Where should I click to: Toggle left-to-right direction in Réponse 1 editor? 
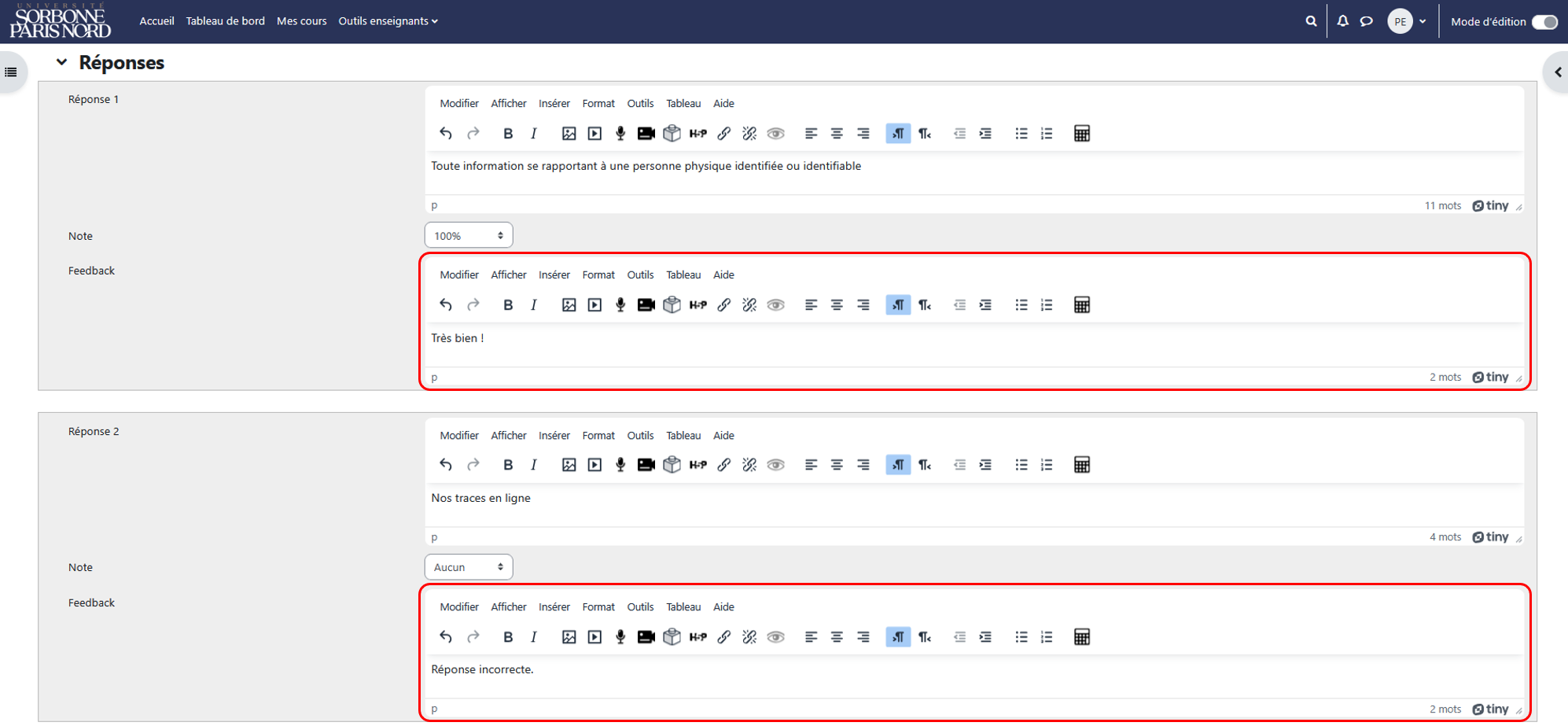coord(898,134)
